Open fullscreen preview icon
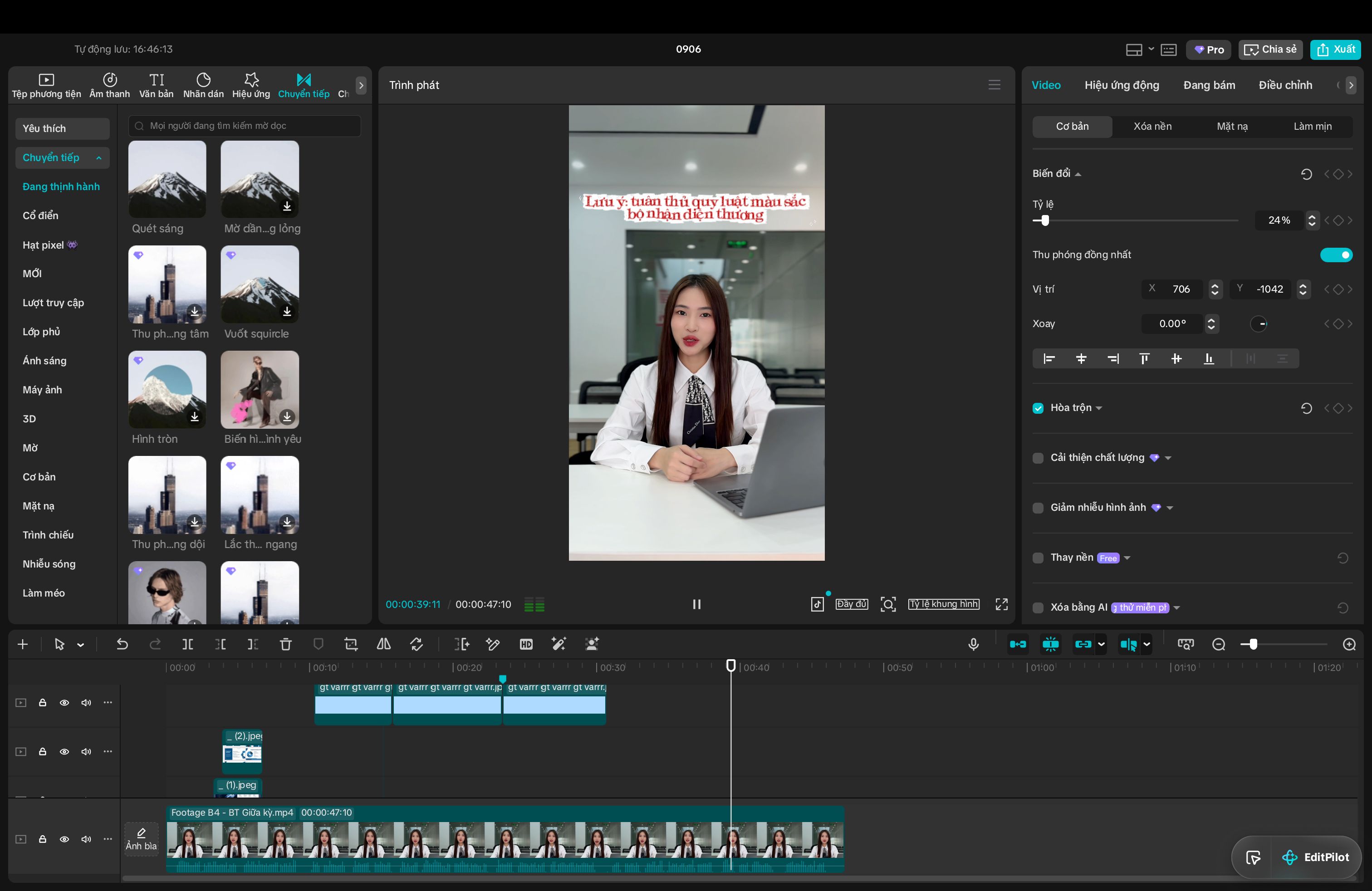 [x=1002, y=604]
